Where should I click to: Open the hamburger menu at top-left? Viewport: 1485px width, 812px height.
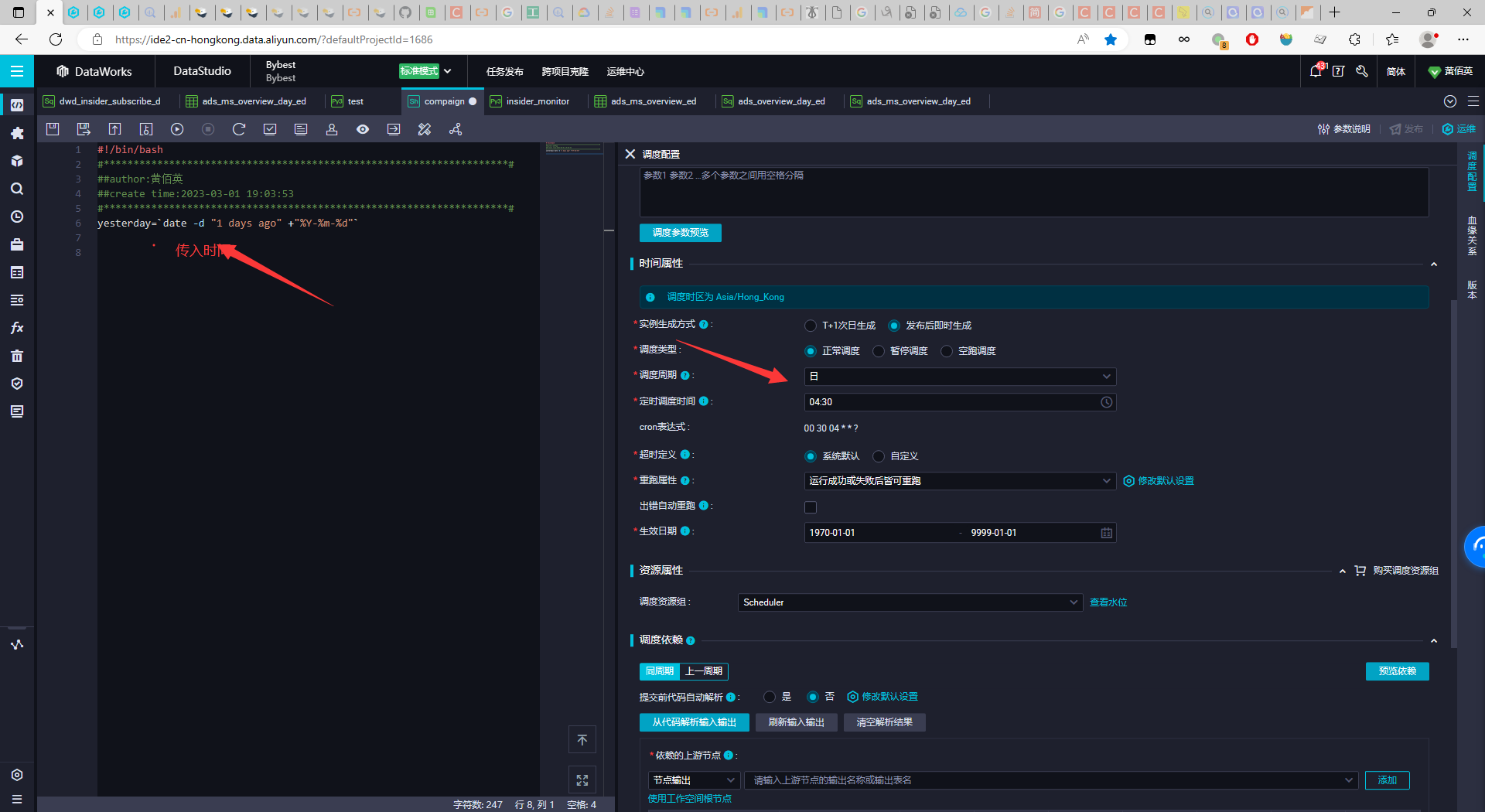17,71
